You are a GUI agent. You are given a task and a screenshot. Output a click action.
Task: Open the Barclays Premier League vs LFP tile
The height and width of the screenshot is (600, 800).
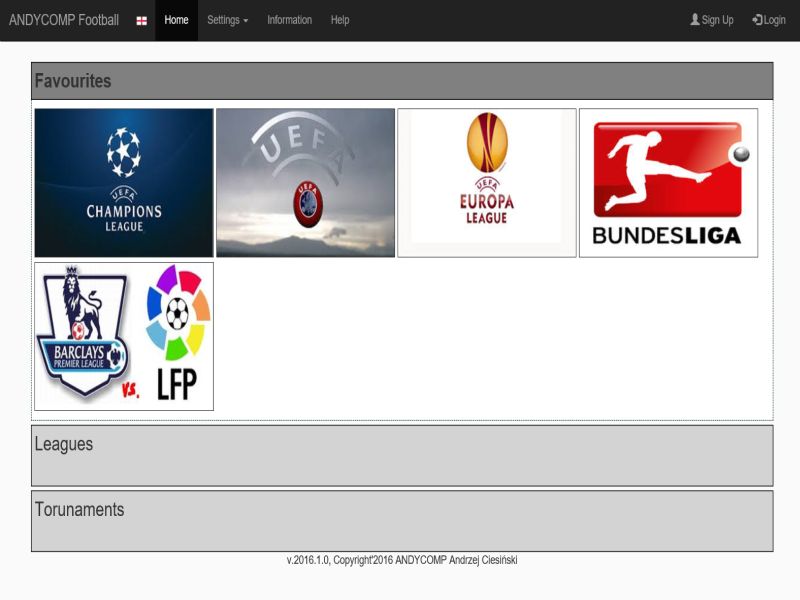pos(124,336)
